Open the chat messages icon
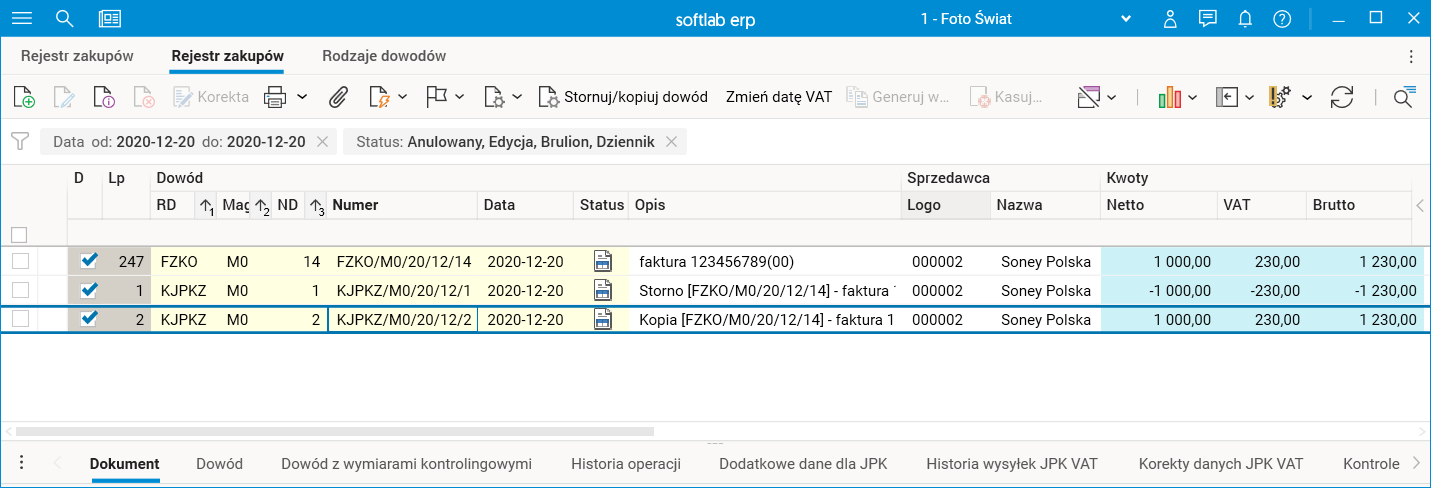The image size is (1431, 488). 1208,19
